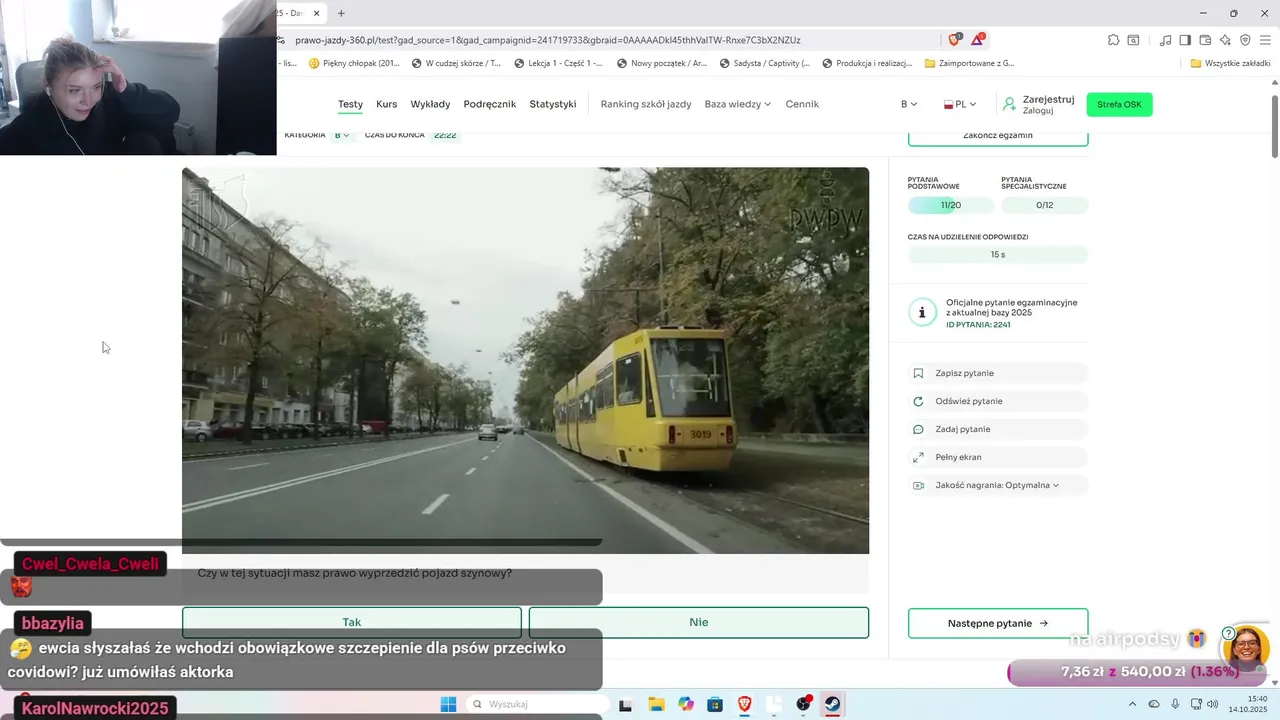Open the KATEGORIA B selector above video

point(342,135)
